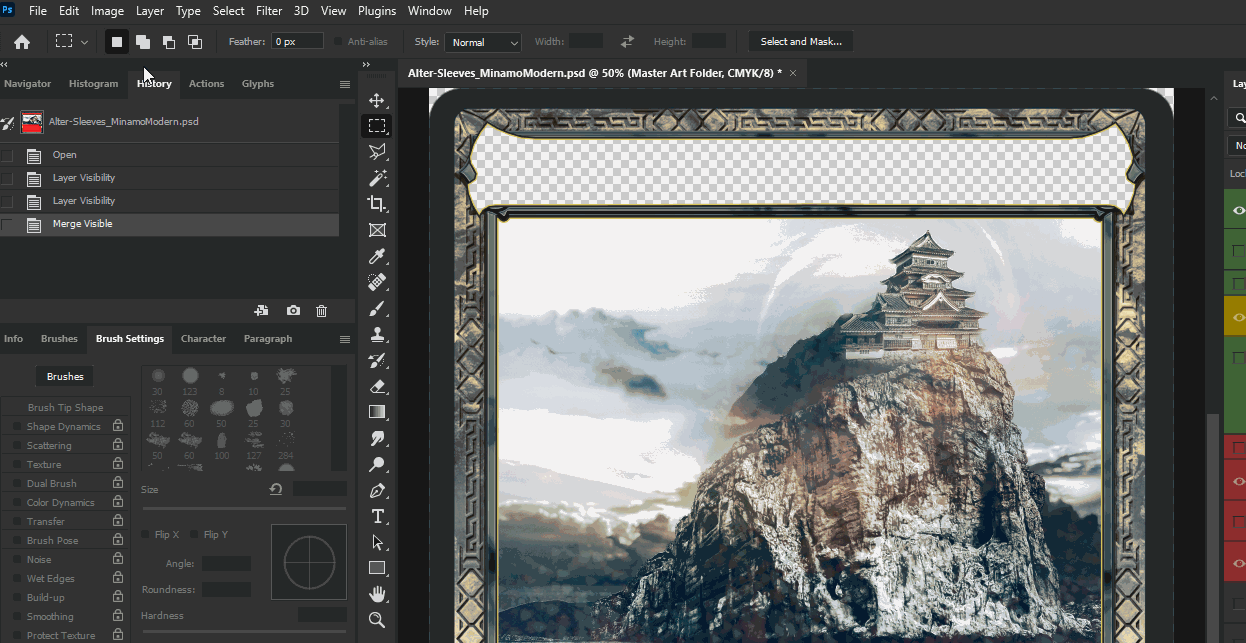Select the Magic Wand tool
The image size is (1246, 643).
point(377,178)
